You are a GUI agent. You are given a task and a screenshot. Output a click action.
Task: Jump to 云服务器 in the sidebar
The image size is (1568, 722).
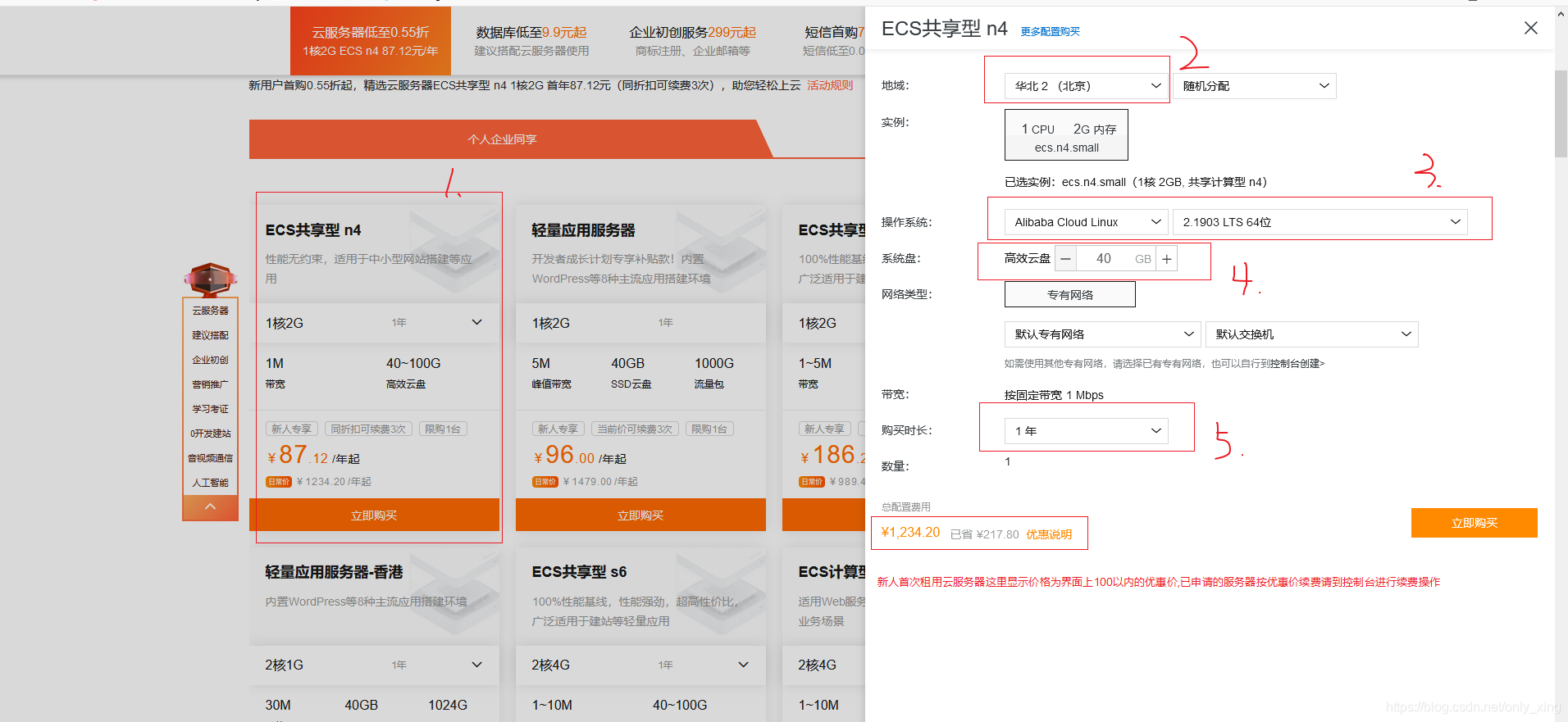click(210, 311)
